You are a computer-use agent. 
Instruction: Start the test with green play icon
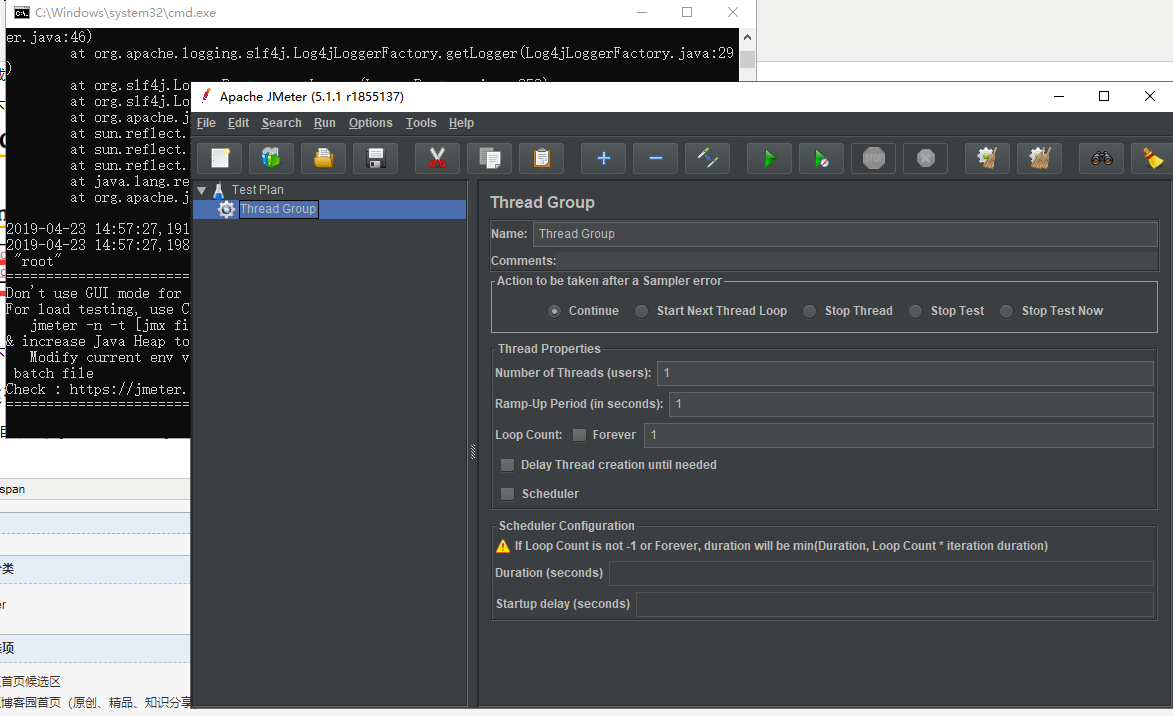(769, 159)
